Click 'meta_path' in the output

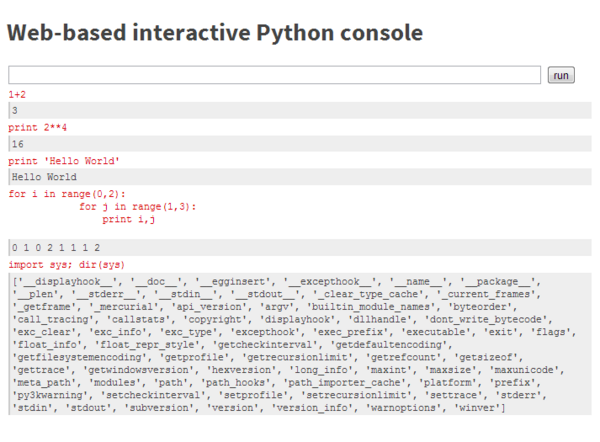click(x=44, y=383)
